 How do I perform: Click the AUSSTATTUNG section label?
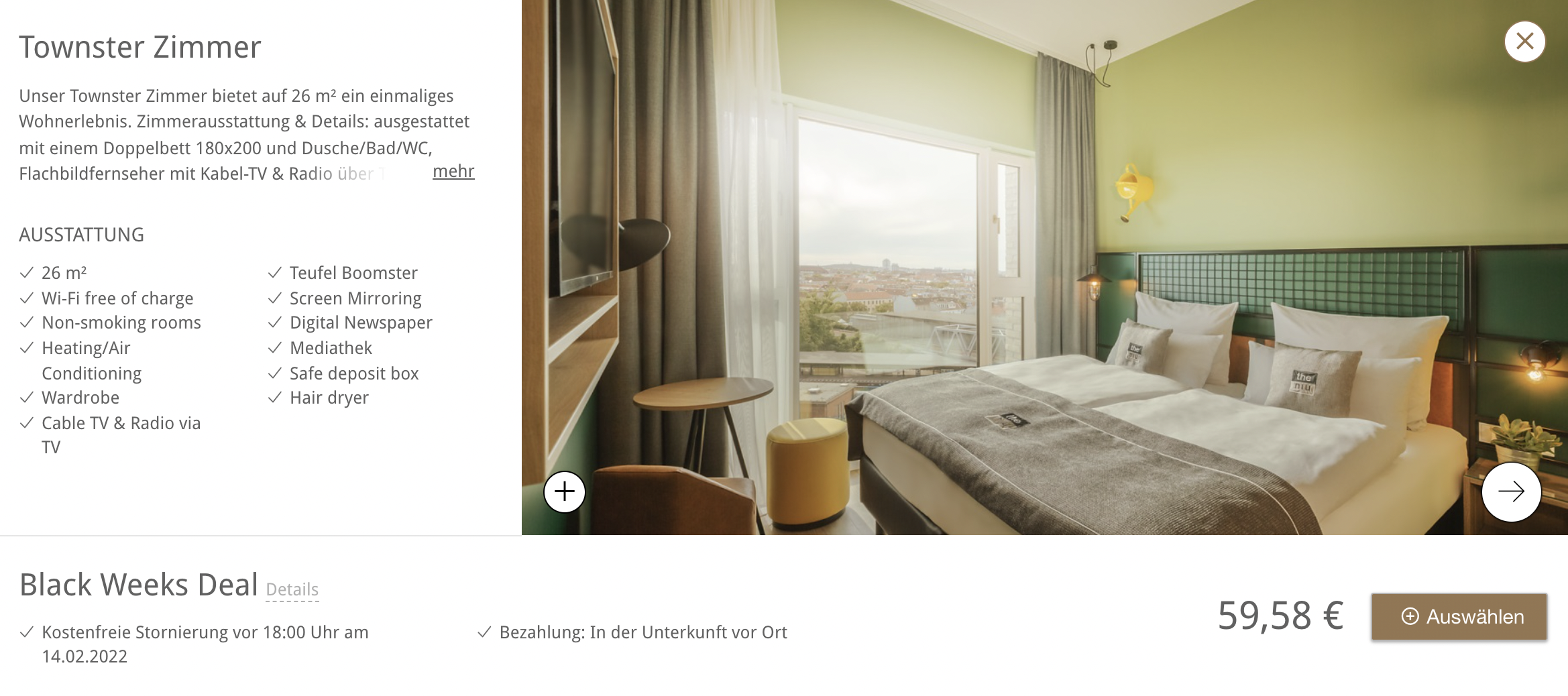81,235
